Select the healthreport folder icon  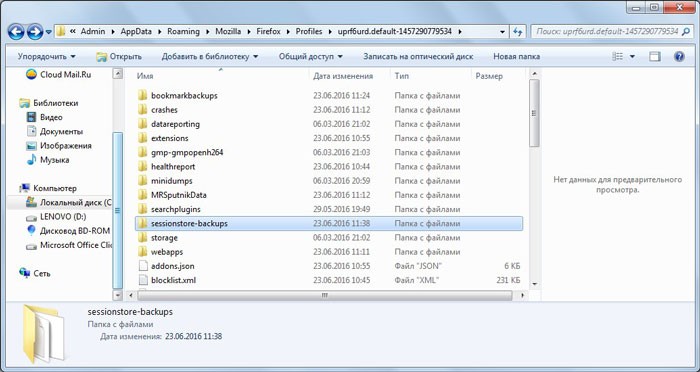click(x=143, y=167)
